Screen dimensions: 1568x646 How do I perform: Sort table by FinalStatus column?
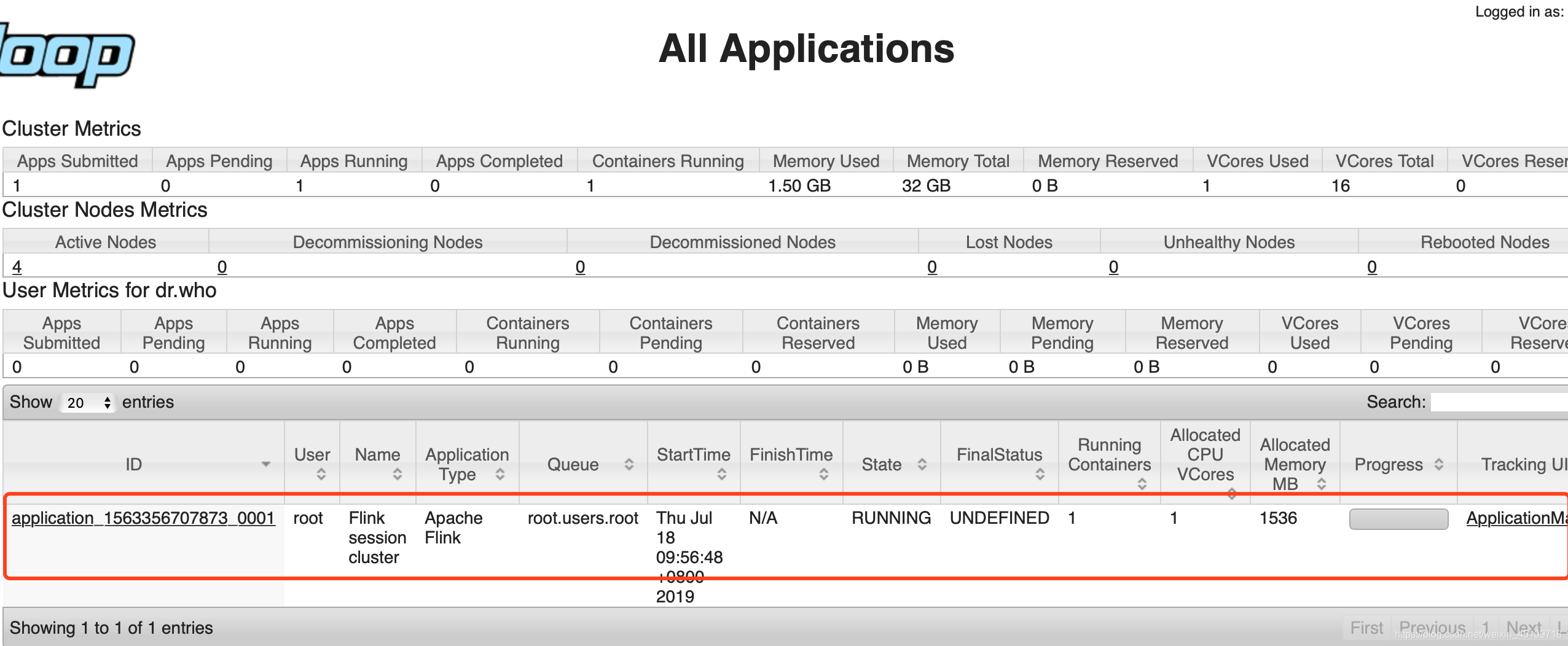(x=1000, y=464)
